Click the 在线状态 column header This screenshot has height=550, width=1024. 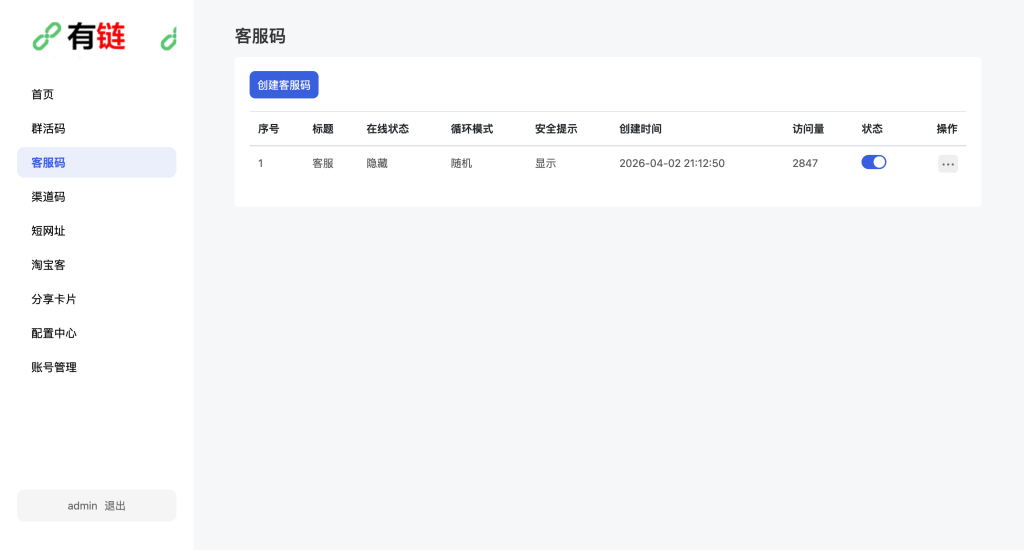click(387, 129)
